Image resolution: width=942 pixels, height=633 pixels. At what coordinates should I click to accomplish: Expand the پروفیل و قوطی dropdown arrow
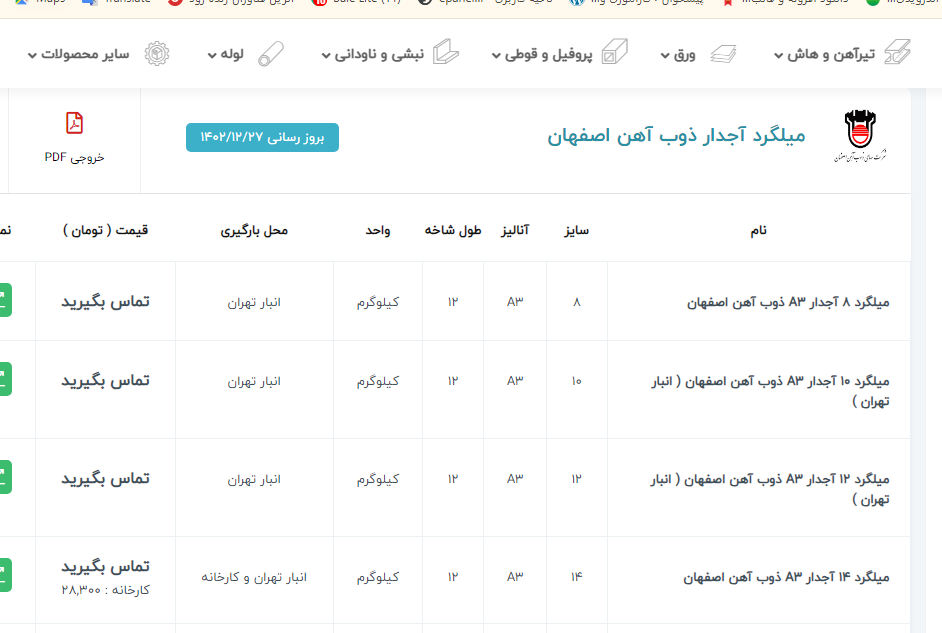tap(496, 56)
